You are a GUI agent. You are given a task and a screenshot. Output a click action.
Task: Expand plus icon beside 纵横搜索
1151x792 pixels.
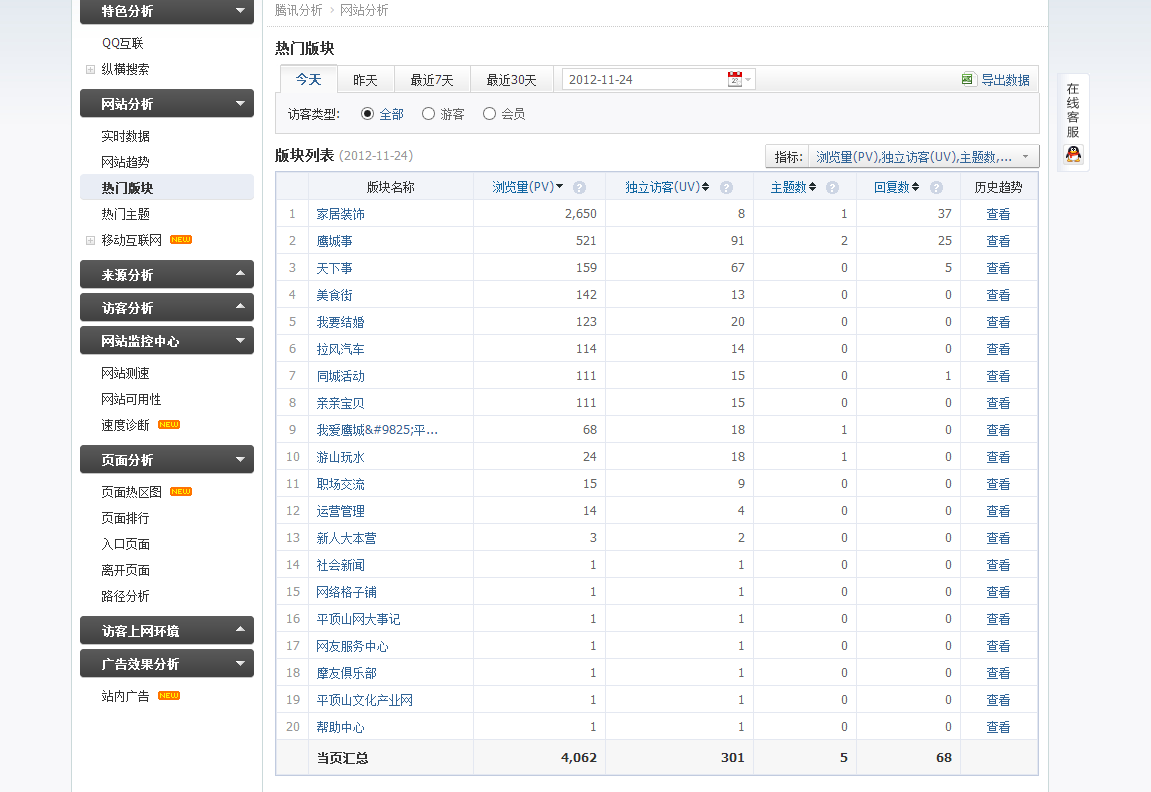pos(90,70)
